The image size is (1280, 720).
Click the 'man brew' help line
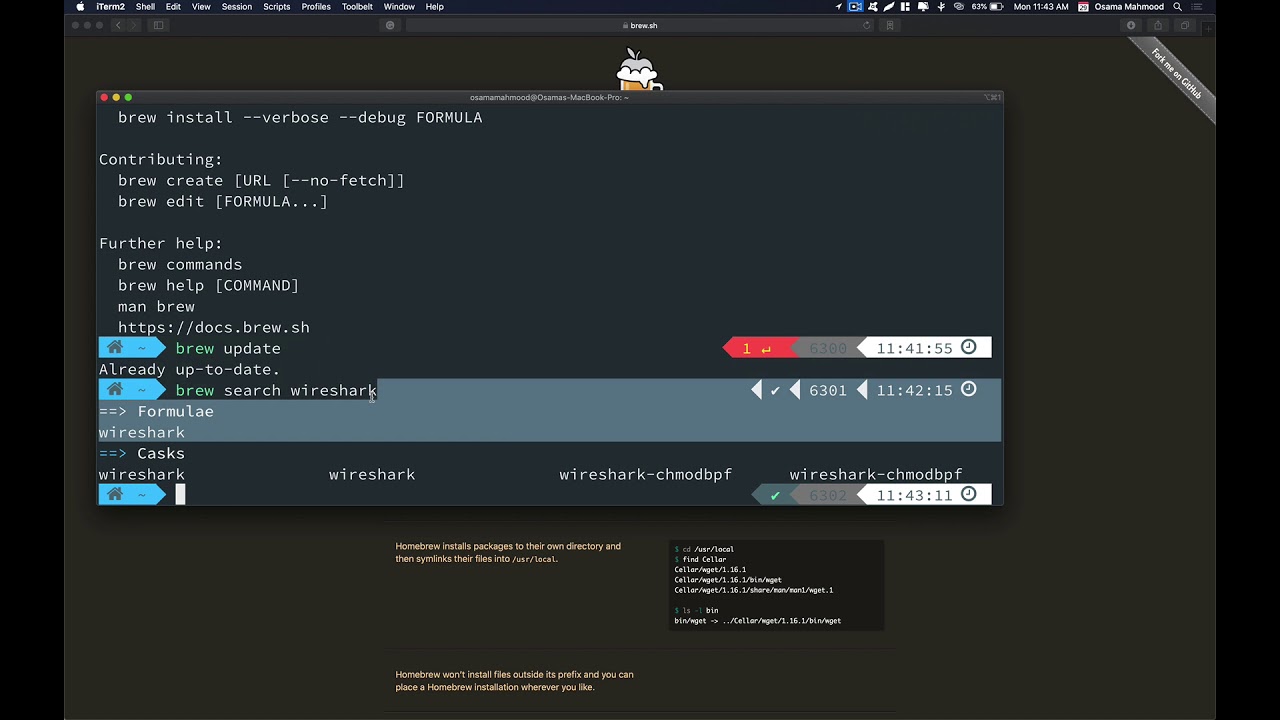pyautogui.click(x=156, y=307)
